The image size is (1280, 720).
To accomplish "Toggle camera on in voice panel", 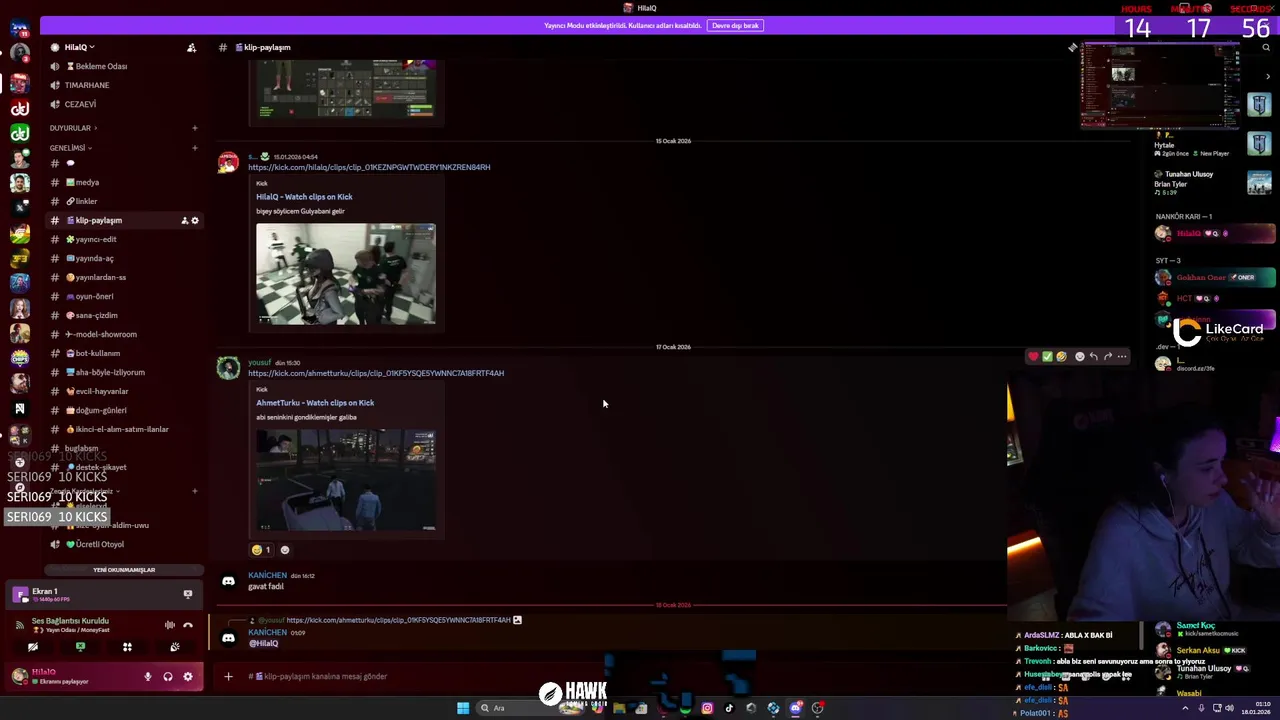I will 33,647.
